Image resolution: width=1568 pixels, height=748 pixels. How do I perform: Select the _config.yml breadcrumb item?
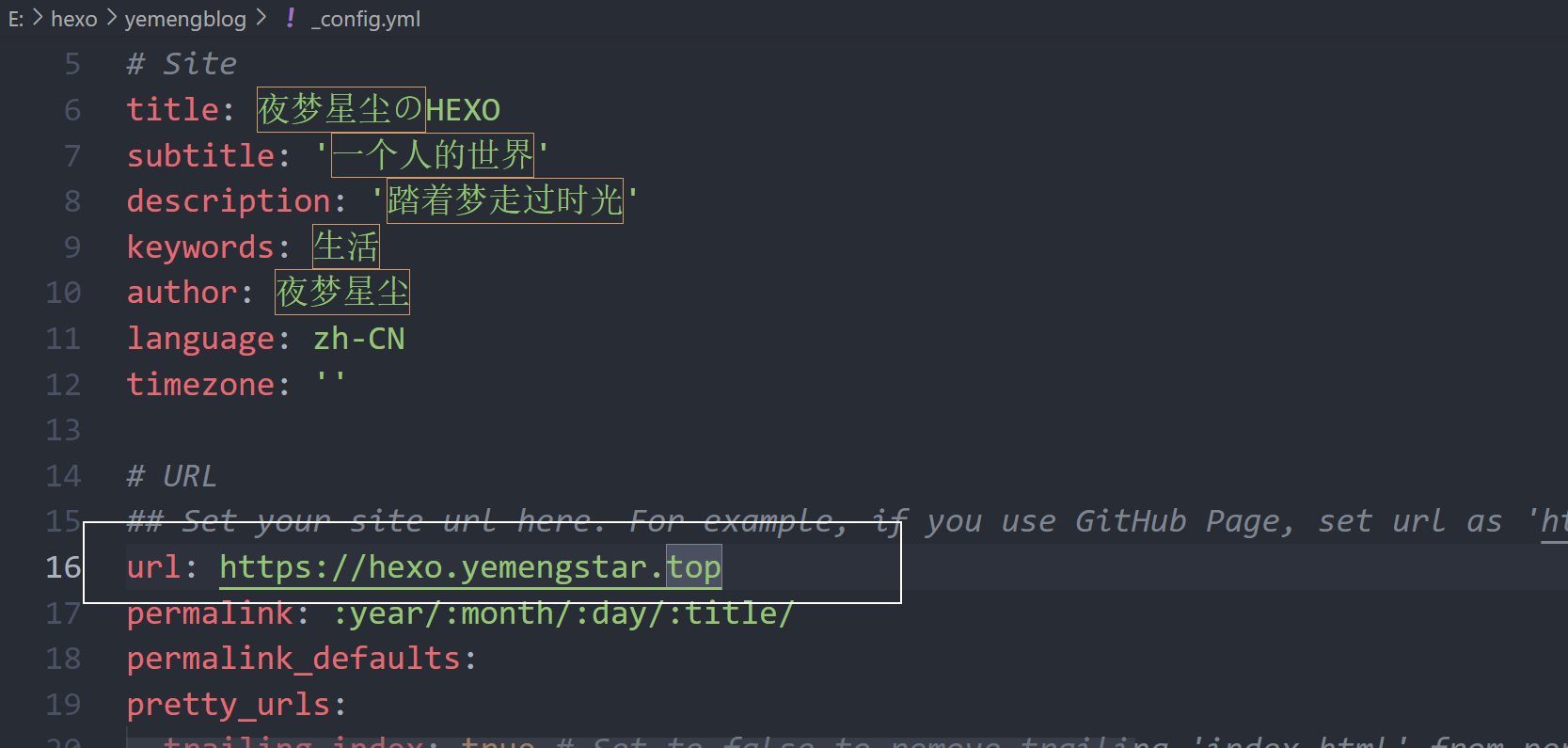(x=366, y=19)
